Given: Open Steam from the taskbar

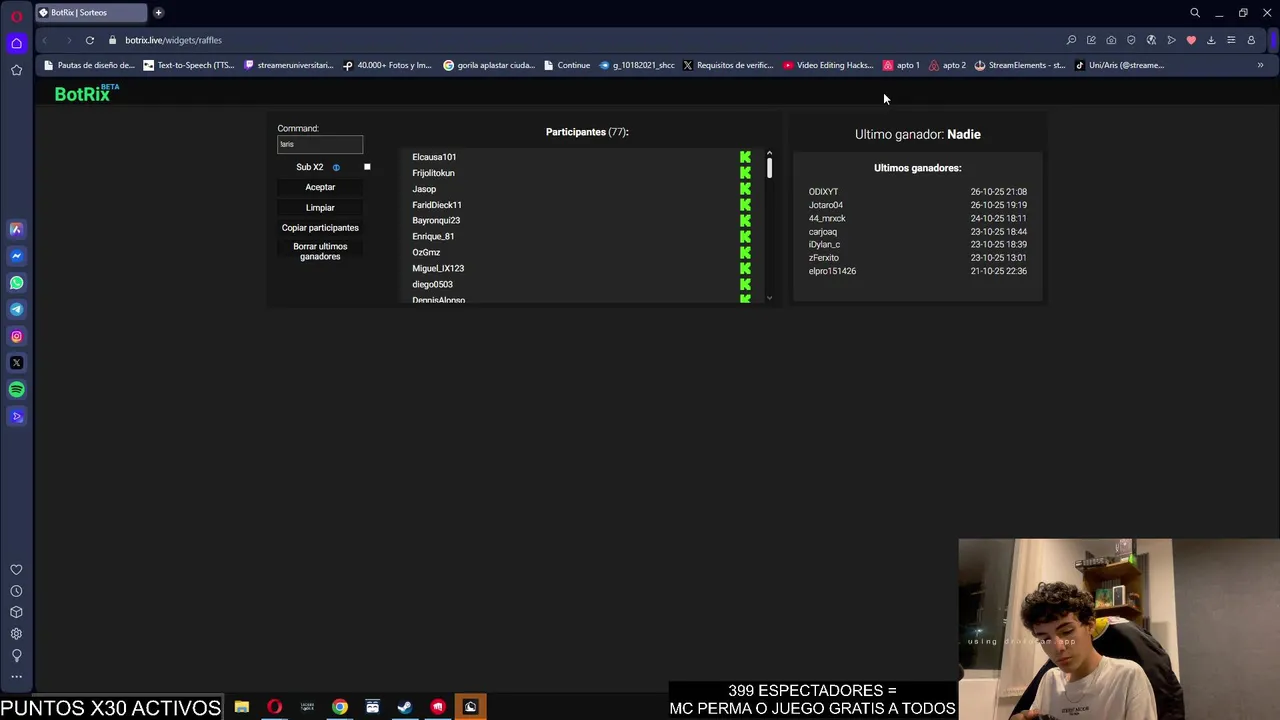Looking at the screenshot, I should pos(404,707).
